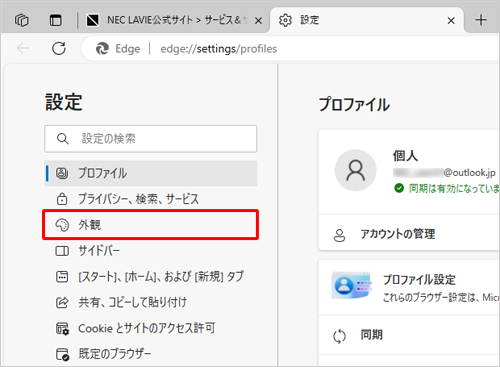This screenshot has height=367, width=500.
Task: Click the default browser icon
Action: [62, 354]
